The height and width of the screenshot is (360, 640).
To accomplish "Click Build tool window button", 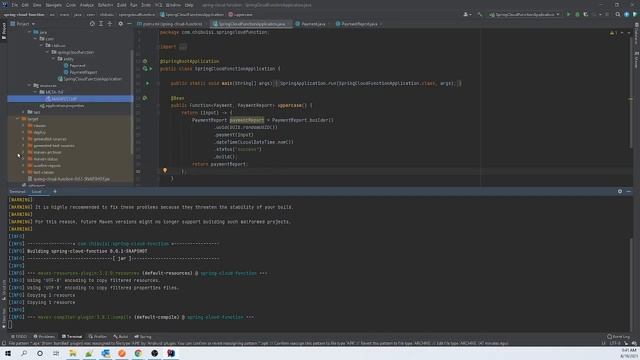I will (121, 337).
